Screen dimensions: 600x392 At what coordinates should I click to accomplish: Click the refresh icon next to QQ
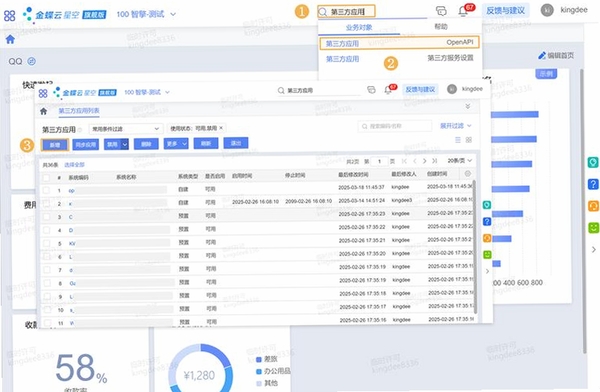click(x=32, y=61)
